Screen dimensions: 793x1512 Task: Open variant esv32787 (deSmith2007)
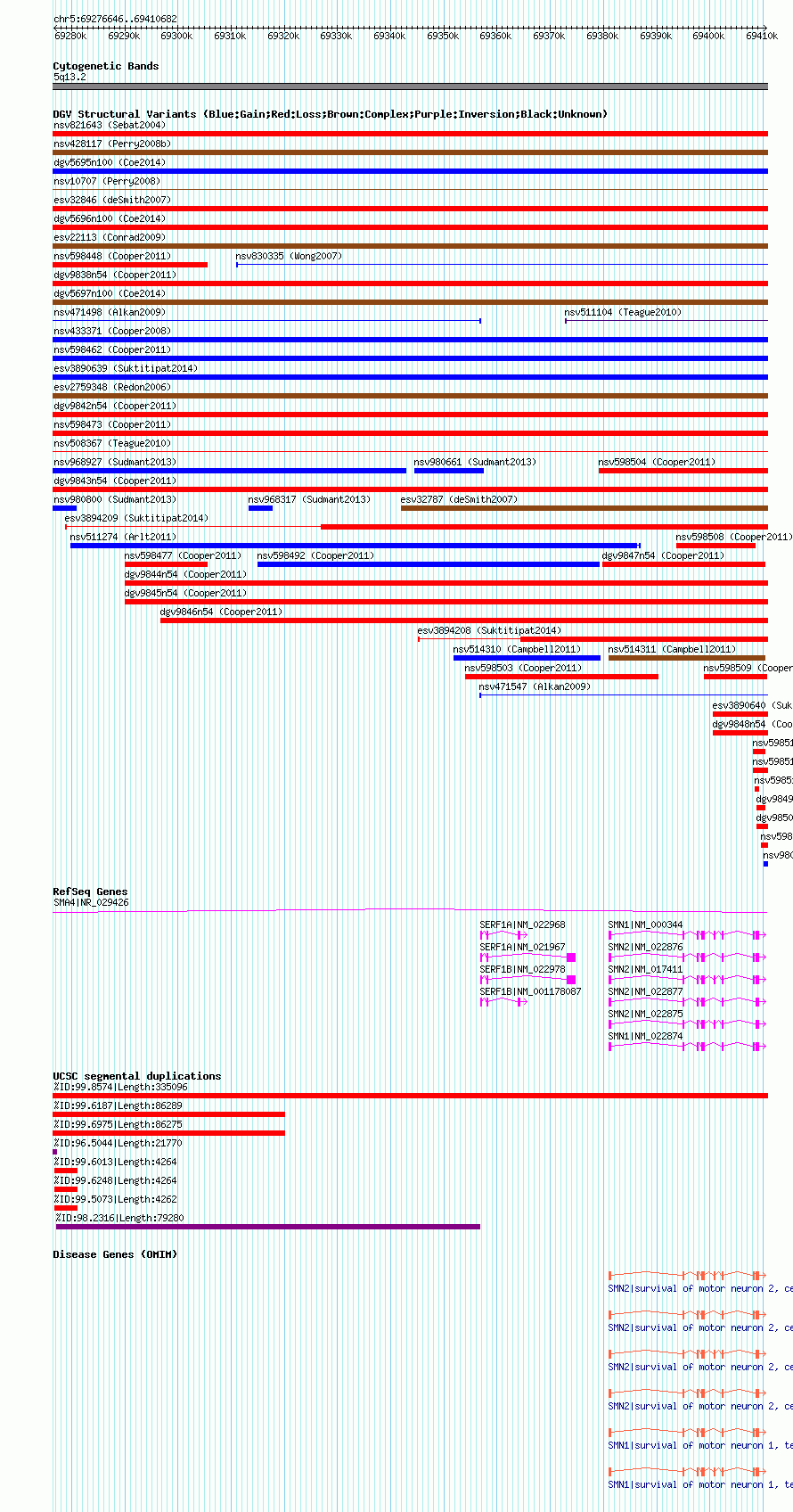459,499
